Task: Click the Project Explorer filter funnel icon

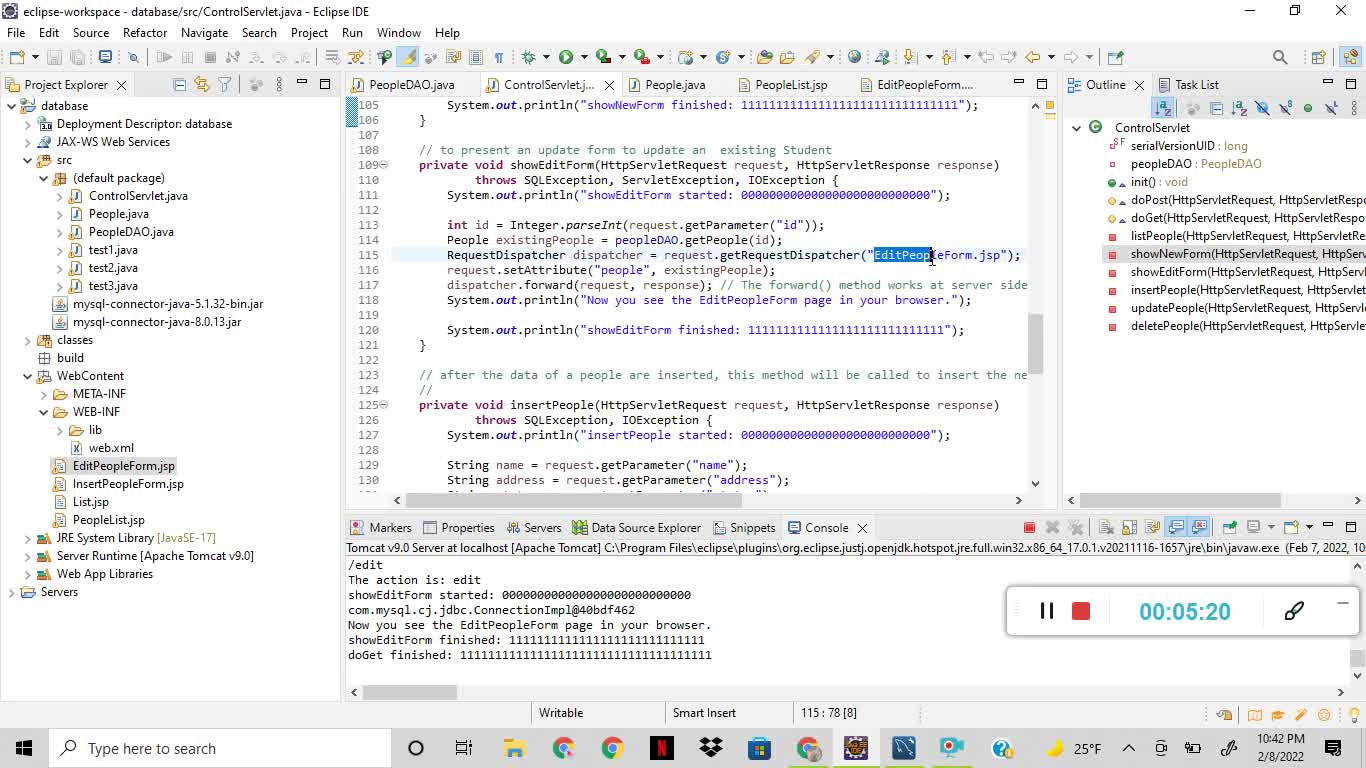Action: click(225, 85)
